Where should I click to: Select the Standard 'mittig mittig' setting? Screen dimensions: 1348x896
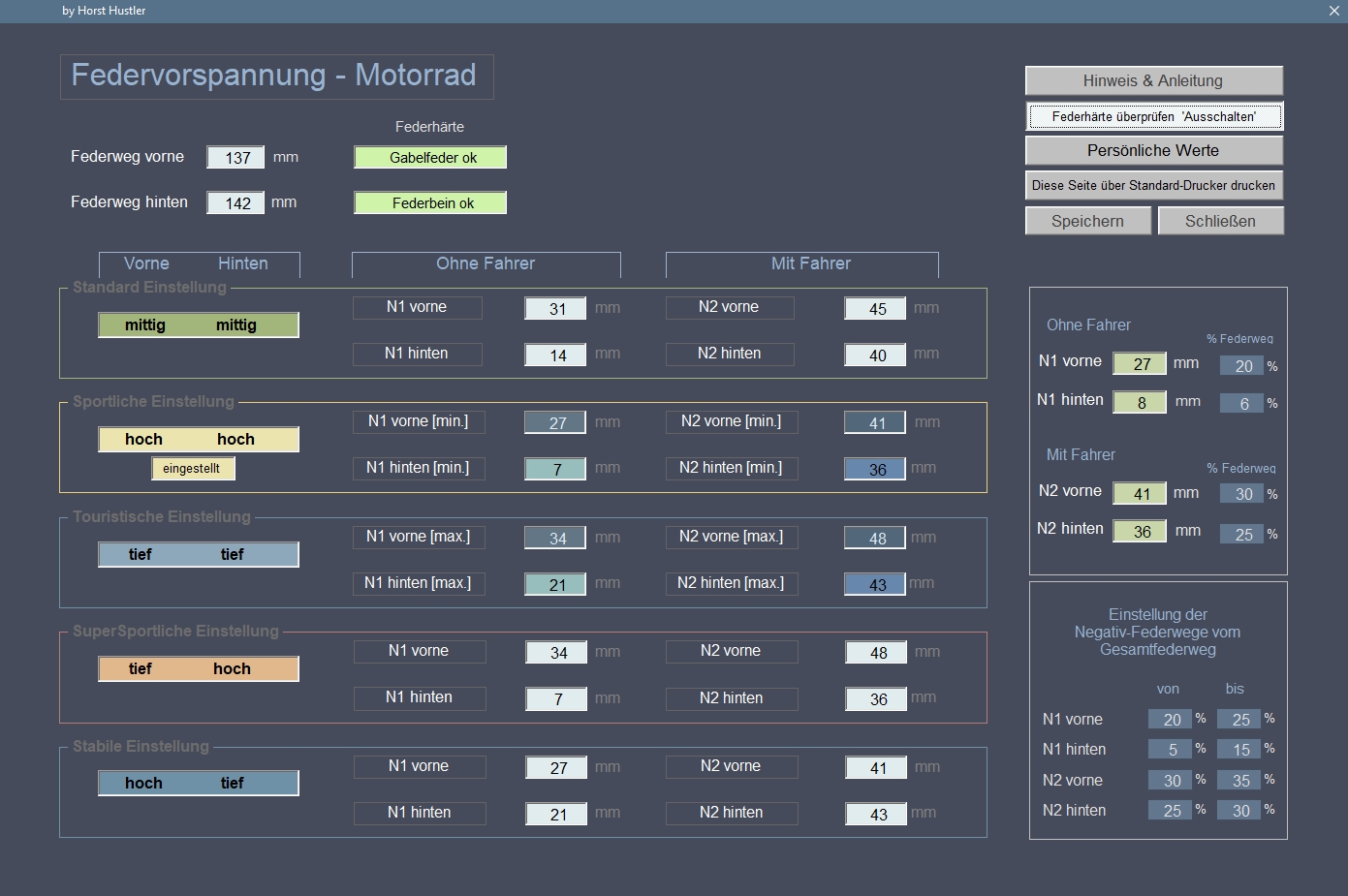click(x=199, y=325)
